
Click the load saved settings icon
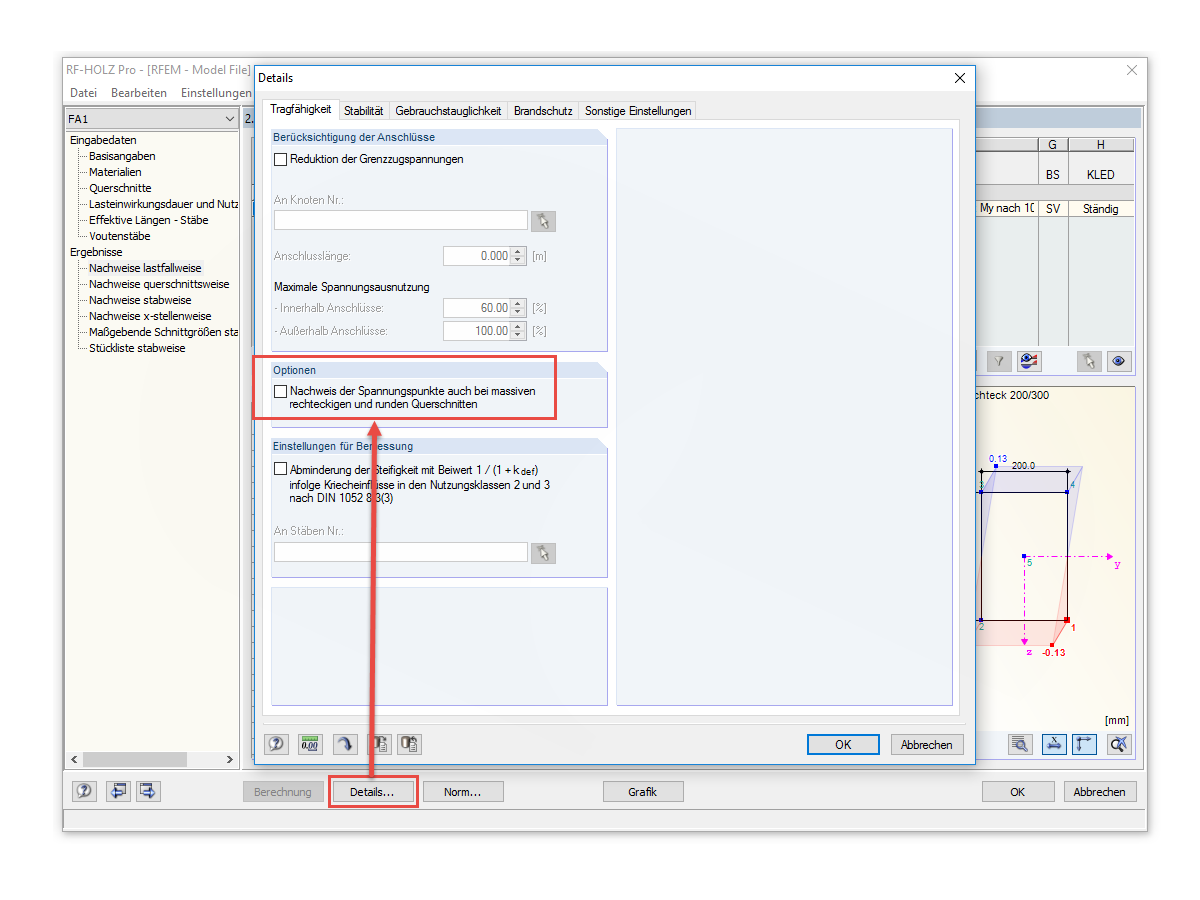(x=379, y=744)
